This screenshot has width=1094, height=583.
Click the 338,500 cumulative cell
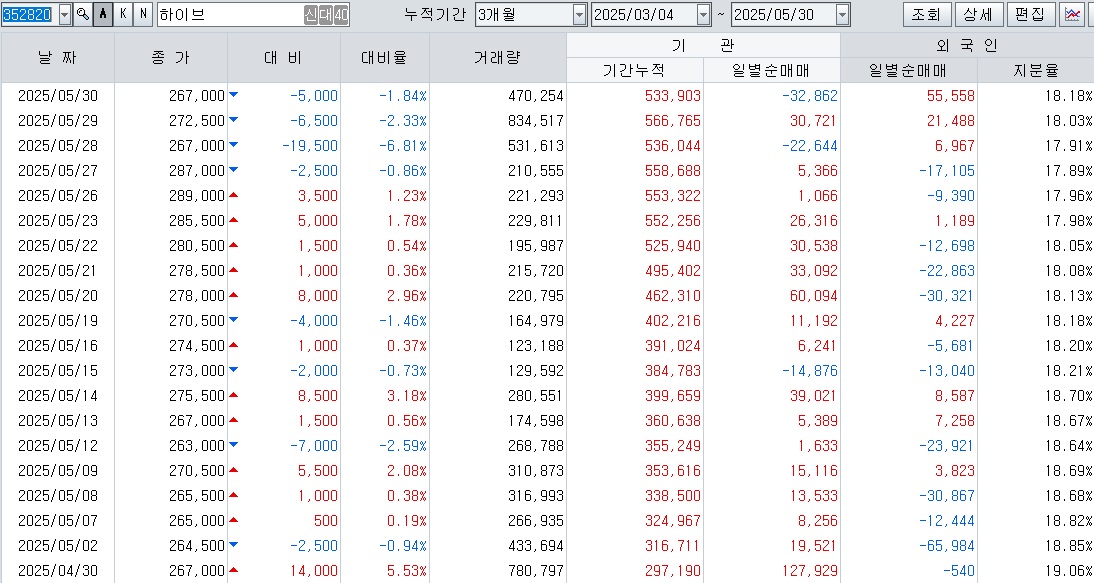coord(673,496)
